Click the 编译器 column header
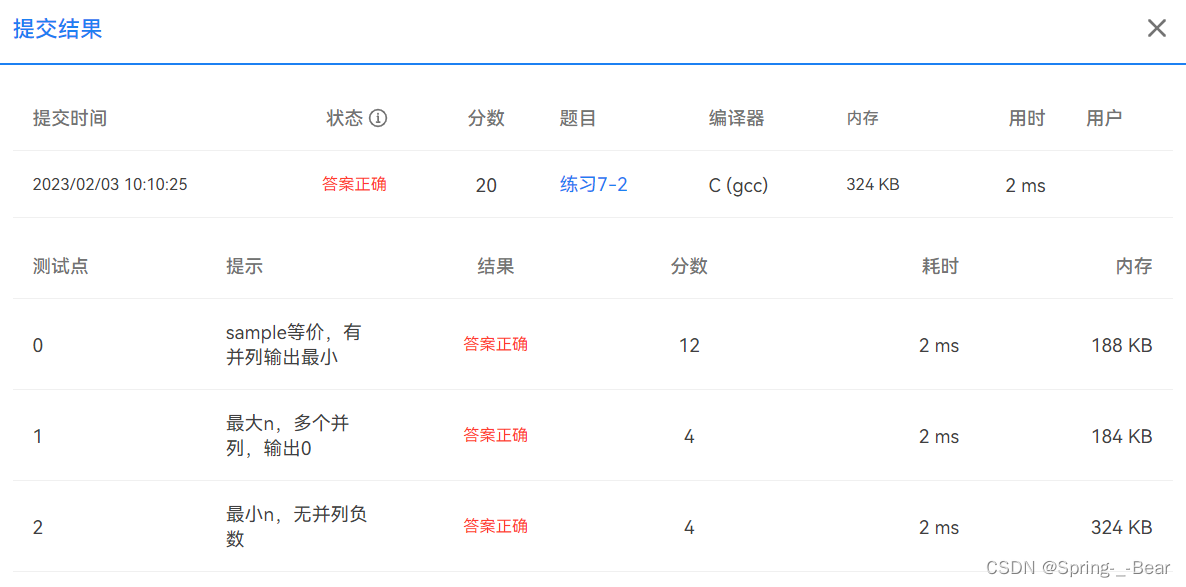The image size is (1186, 587). pos(736,118)
